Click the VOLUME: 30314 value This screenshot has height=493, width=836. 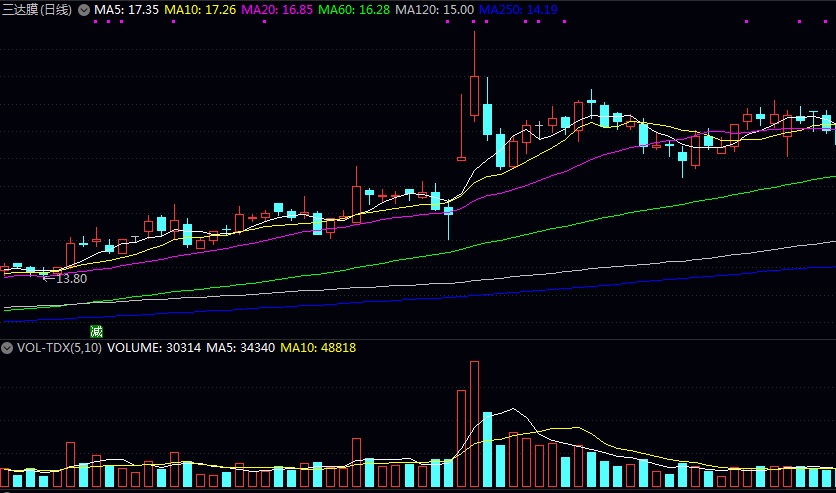154,348
